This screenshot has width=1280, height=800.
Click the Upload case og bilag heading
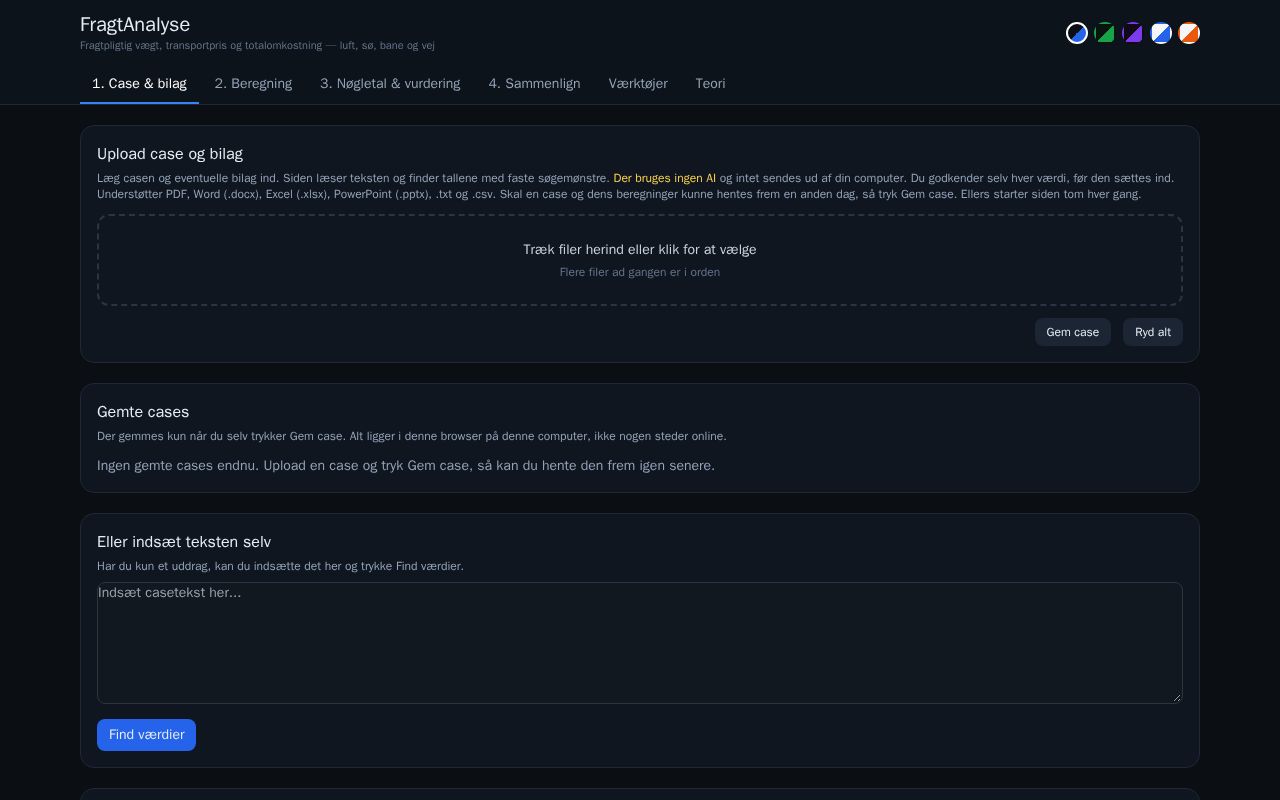(170, 154)
